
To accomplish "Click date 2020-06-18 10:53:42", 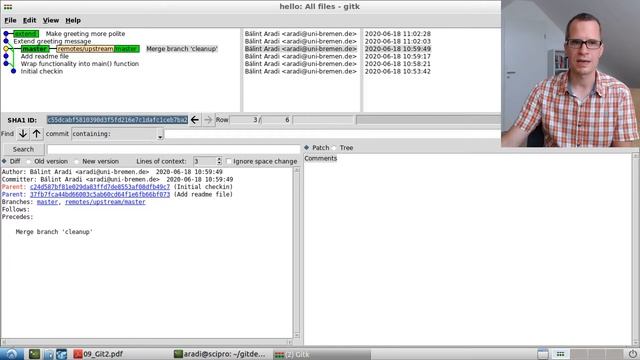I will (x=398, y=71).
